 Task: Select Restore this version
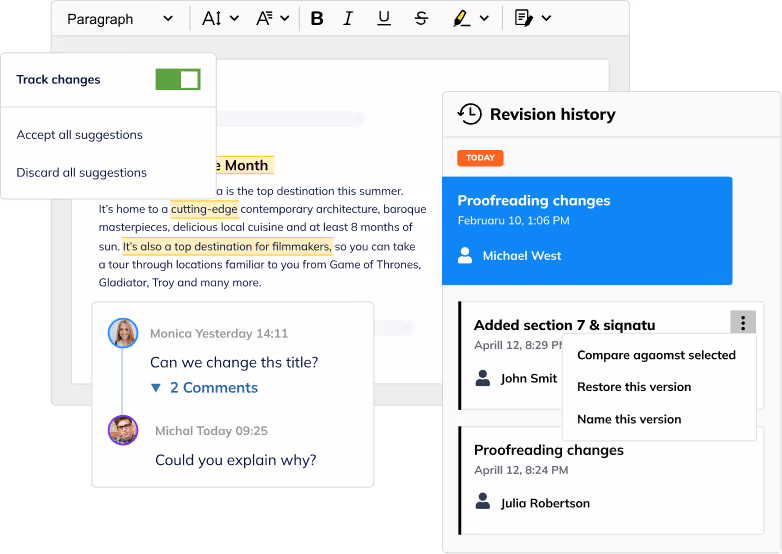click(634, 387)
